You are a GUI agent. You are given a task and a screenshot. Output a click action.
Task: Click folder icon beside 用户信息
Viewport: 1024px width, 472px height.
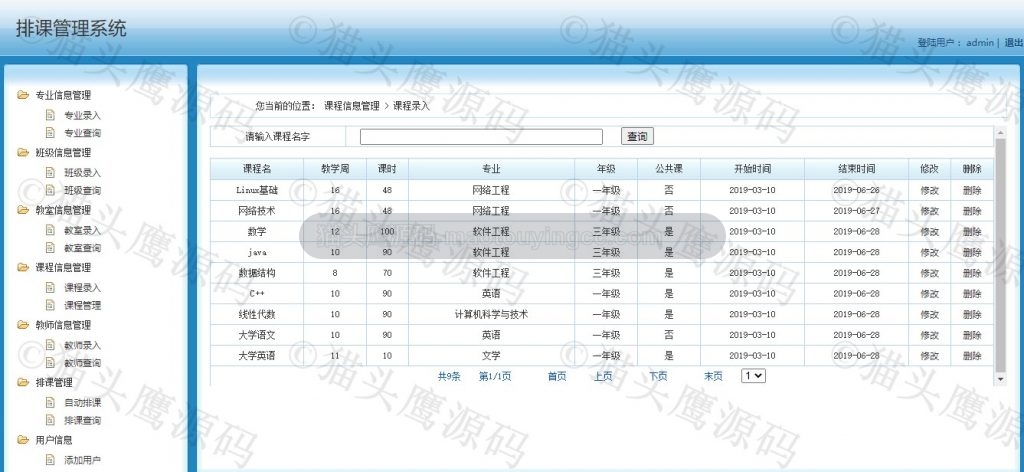23,439
